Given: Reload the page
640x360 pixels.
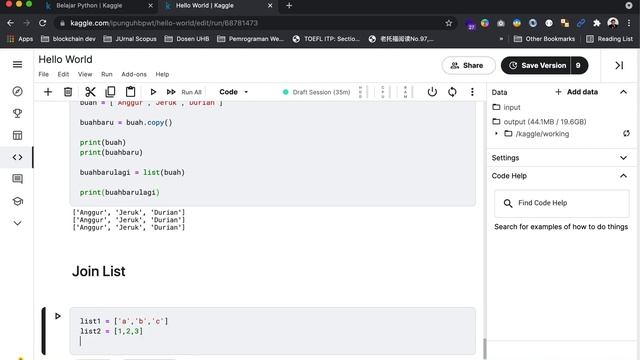Looking at the screenshot, I should coord(42,23).
